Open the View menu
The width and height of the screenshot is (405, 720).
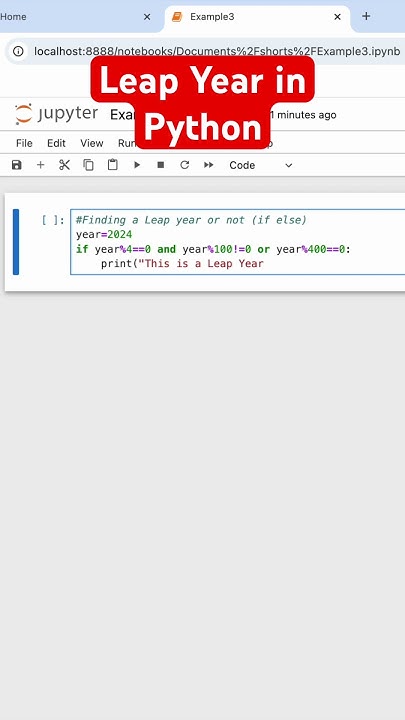coord(92,143)
